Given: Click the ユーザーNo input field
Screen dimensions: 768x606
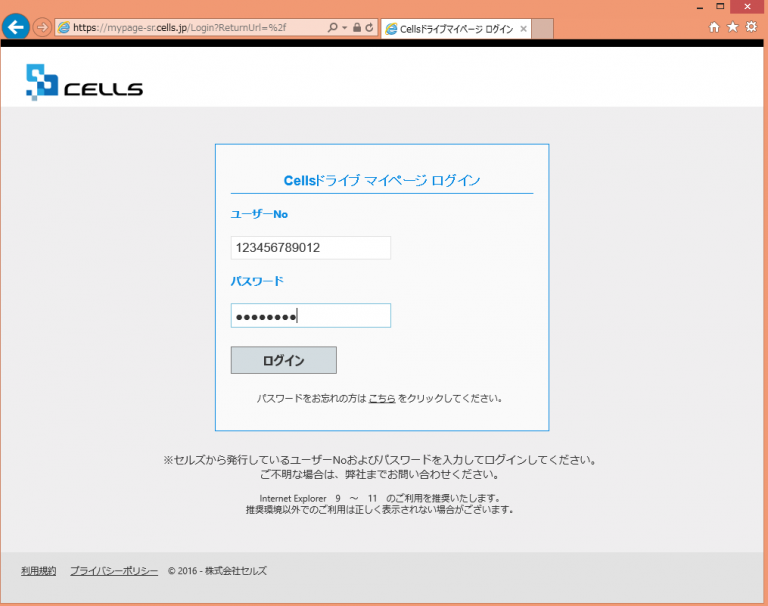Looking at the screenshot, I should coord(310,247).
